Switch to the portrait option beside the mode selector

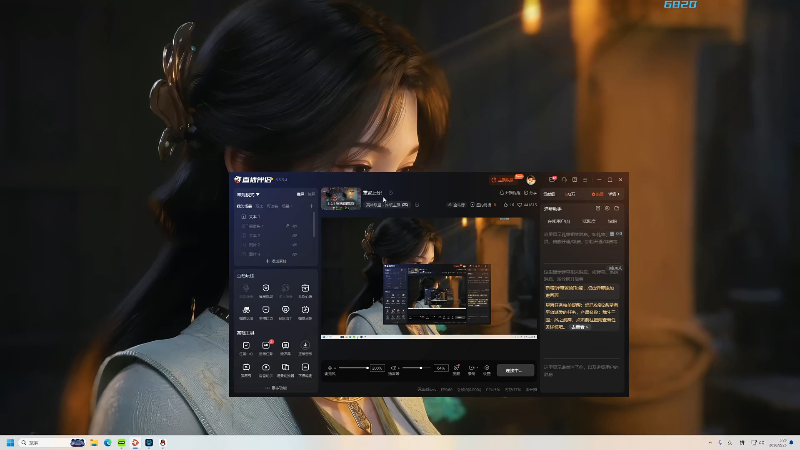click(x=311, y=194)
